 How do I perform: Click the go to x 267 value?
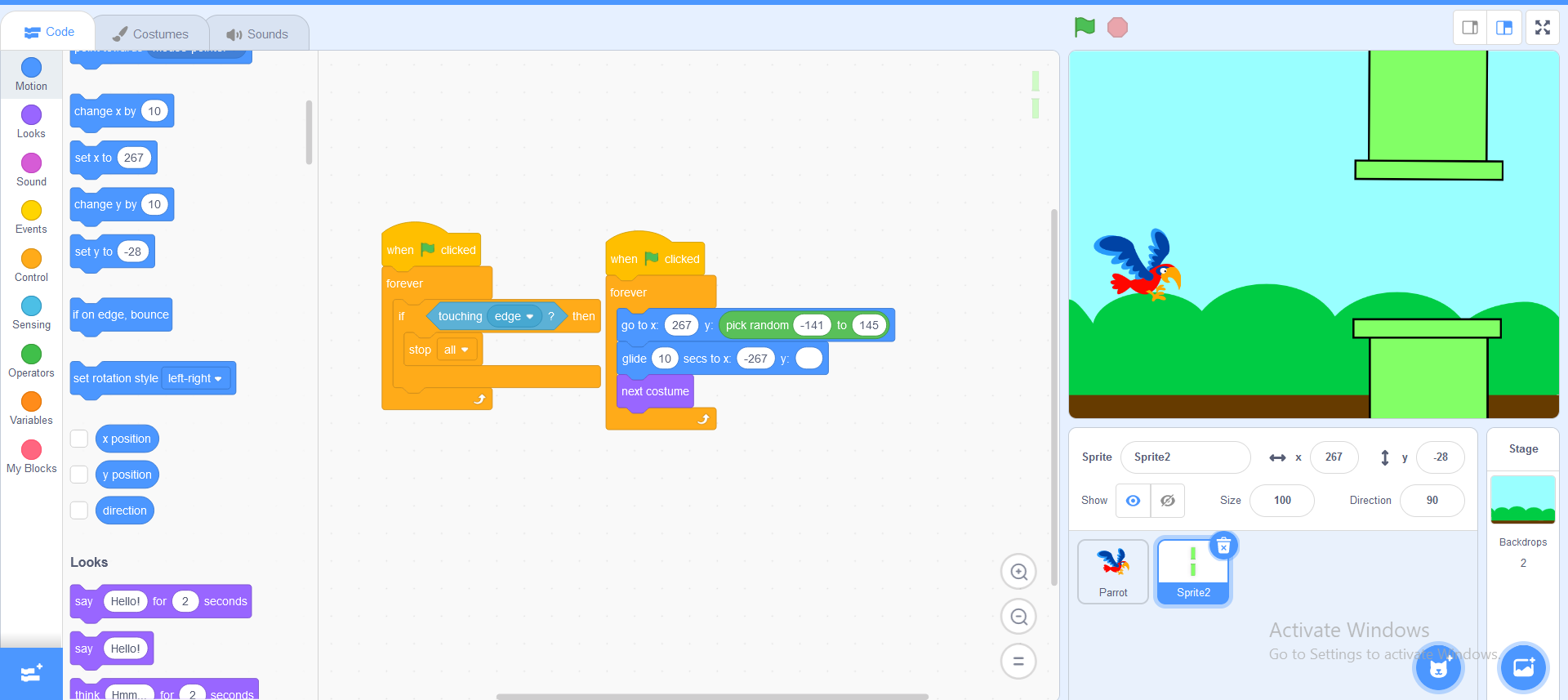[x=681, y=325]
